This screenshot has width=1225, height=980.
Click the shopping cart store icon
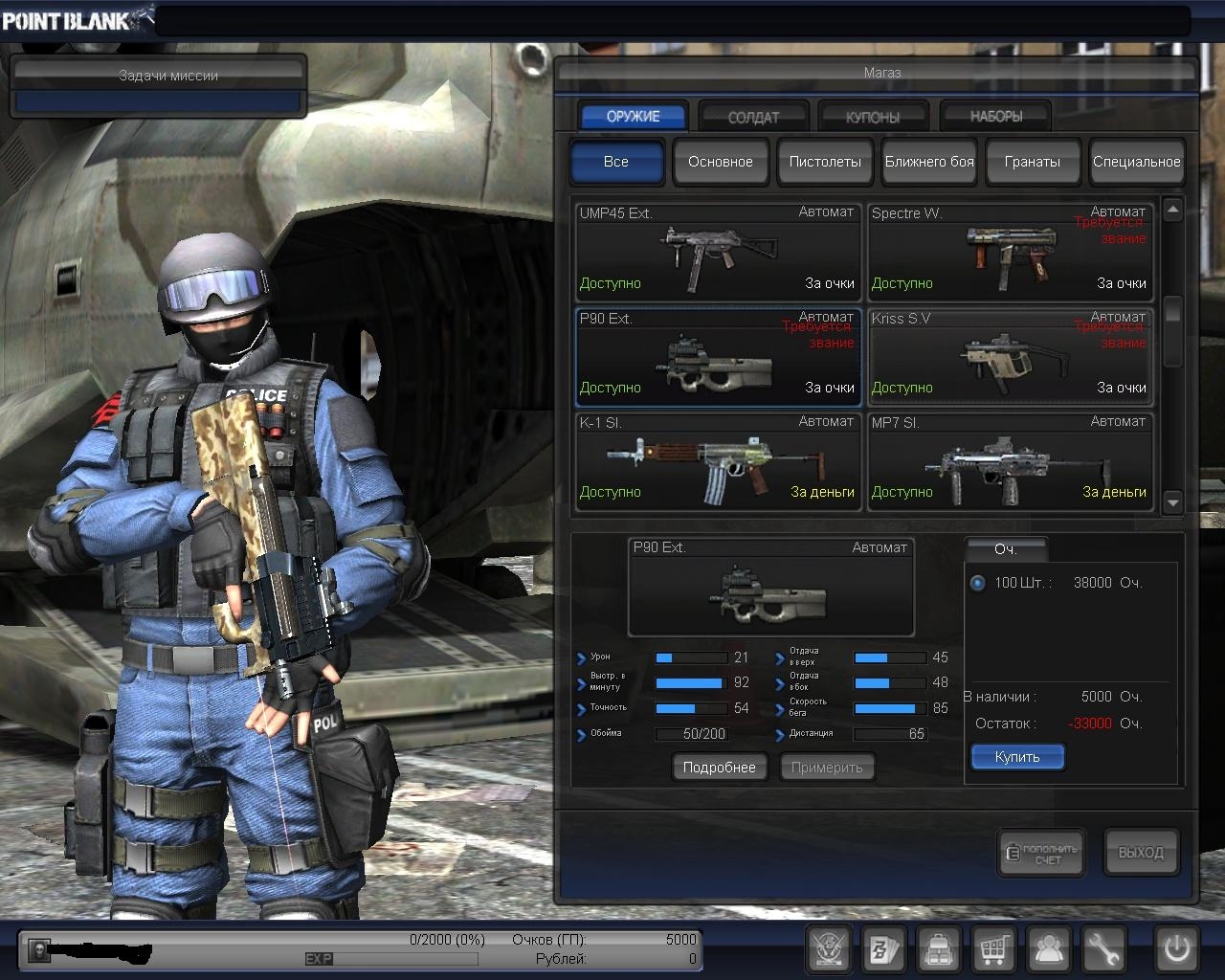994,949
